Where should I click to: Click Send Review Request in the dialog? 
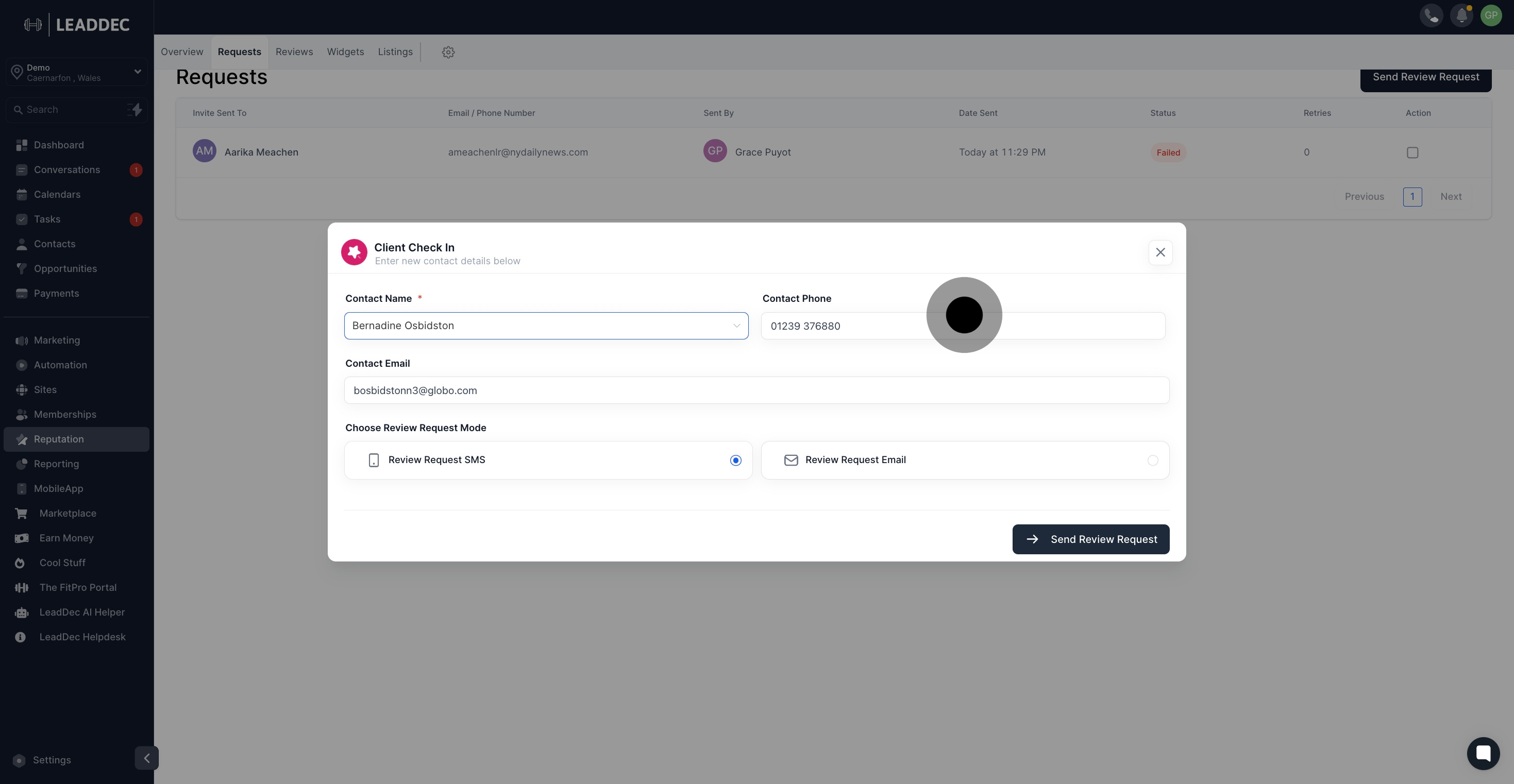click(1090, 539)
